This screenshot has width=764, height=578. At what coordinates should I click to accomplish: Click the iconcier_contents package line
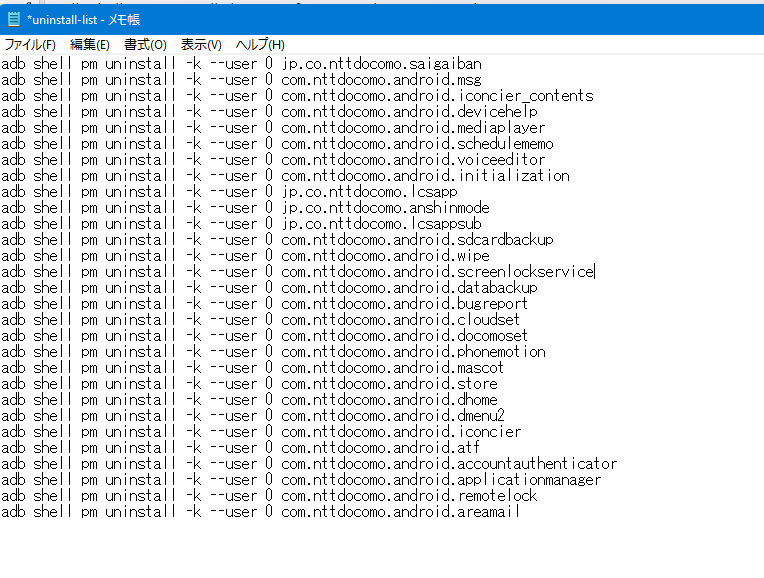pyautogui.click(x=297, y=96)
